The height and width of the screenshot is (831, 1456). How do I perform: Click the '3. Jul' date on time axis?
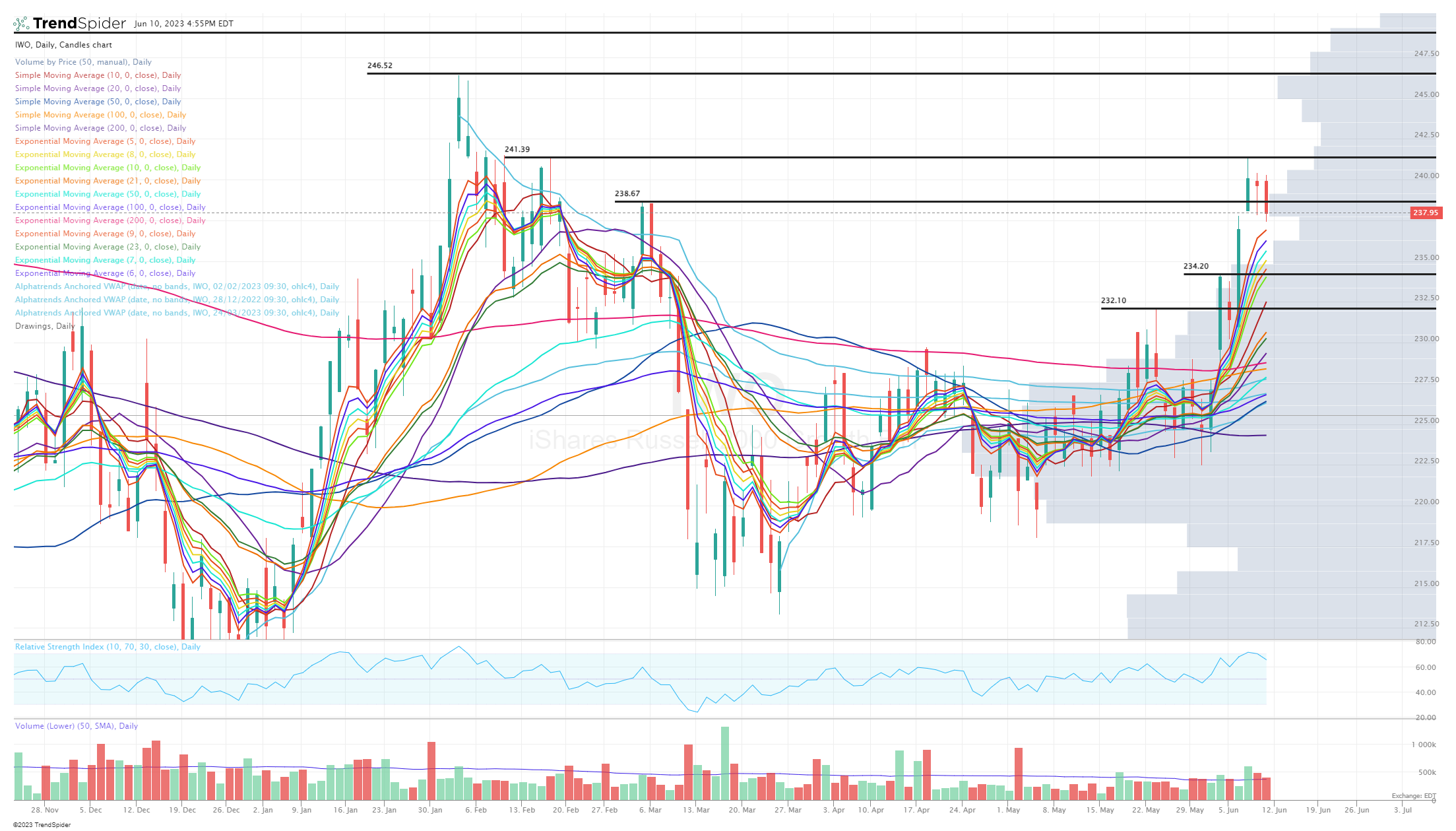tap(1403, 810)
